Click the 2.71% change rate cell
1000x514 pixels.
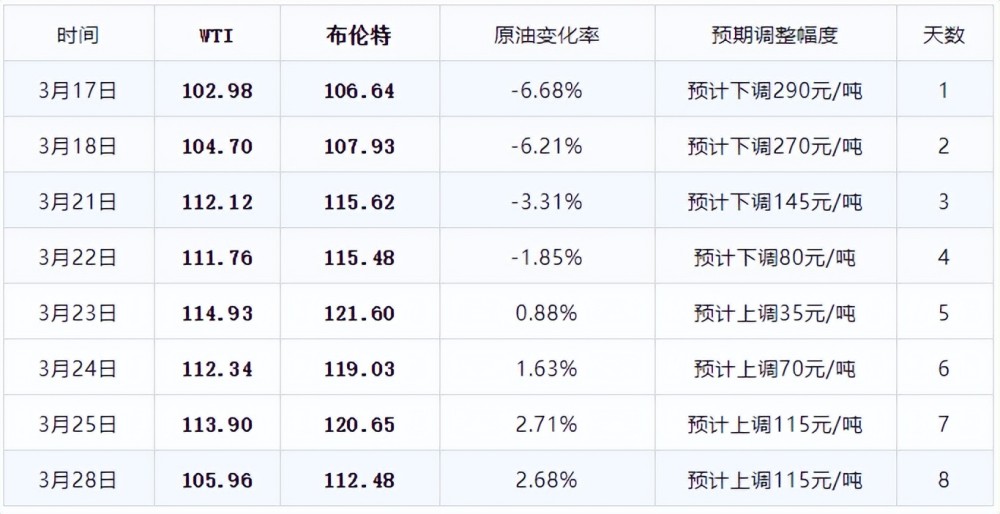[x=547, y=425]
